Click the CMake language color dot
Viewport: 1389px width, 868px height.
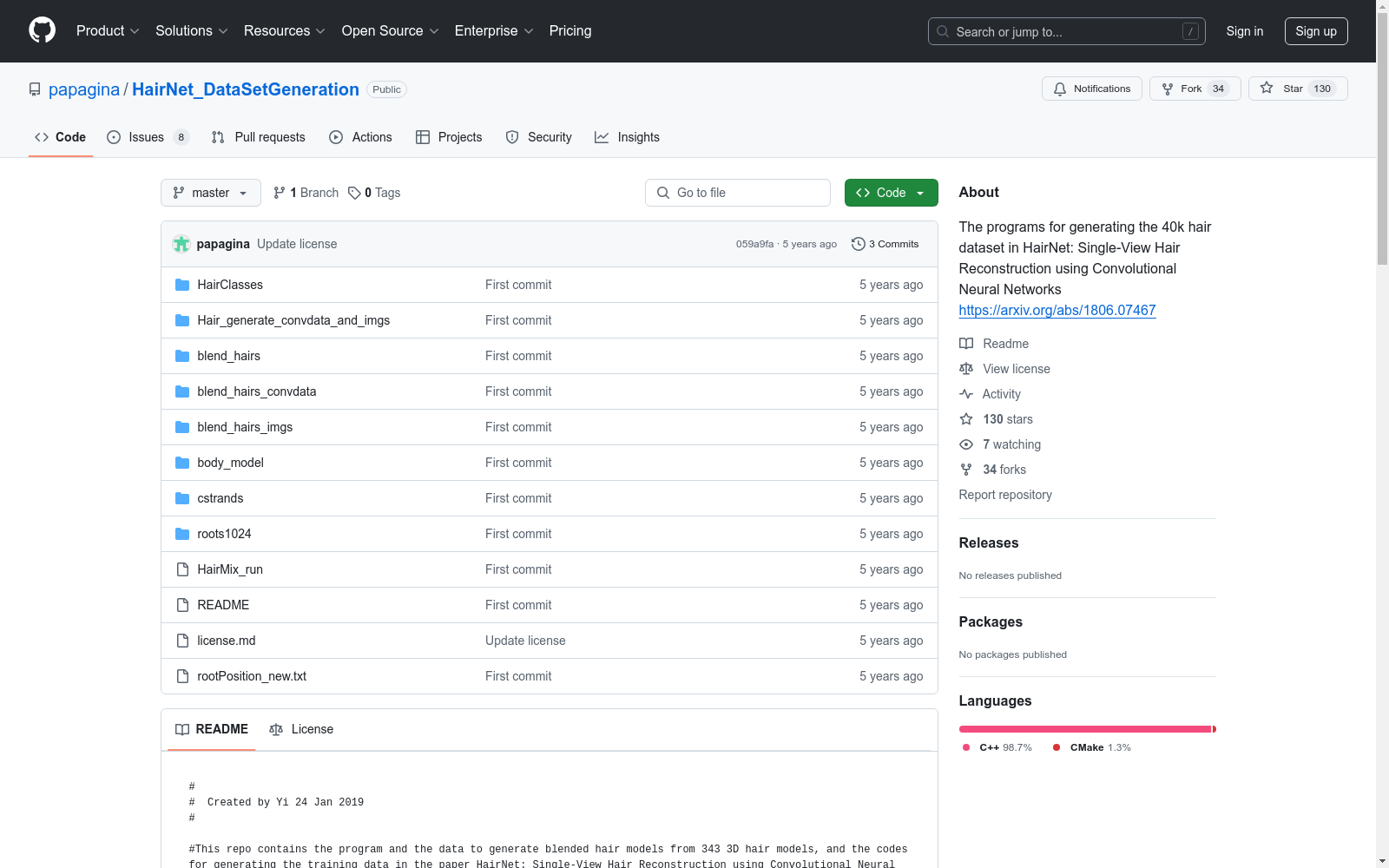pos(1057,747)
